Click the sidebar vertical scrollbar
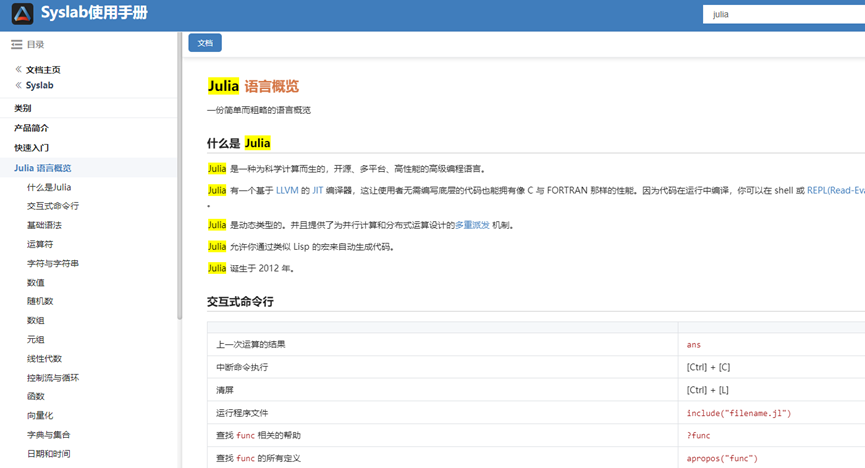This screenshot has width=865, height=468. click(x=179, y=177)
